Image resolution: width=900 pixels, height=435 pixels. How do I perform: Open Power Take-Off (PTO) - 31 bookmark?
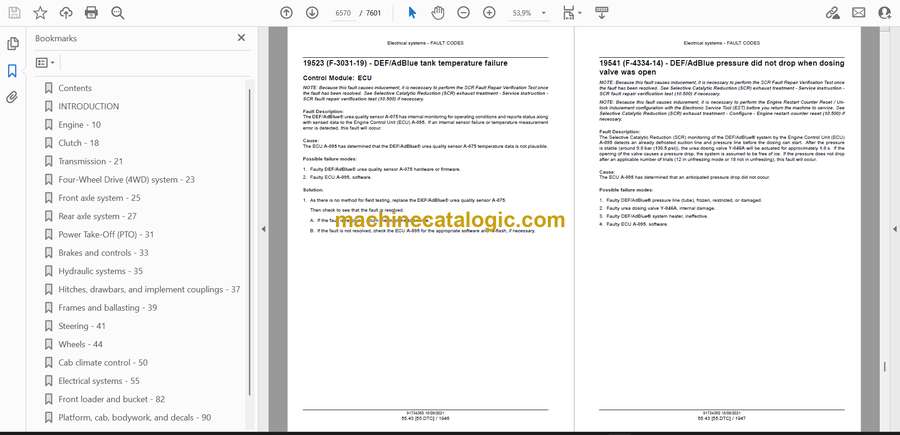click(x=106, y=235)
